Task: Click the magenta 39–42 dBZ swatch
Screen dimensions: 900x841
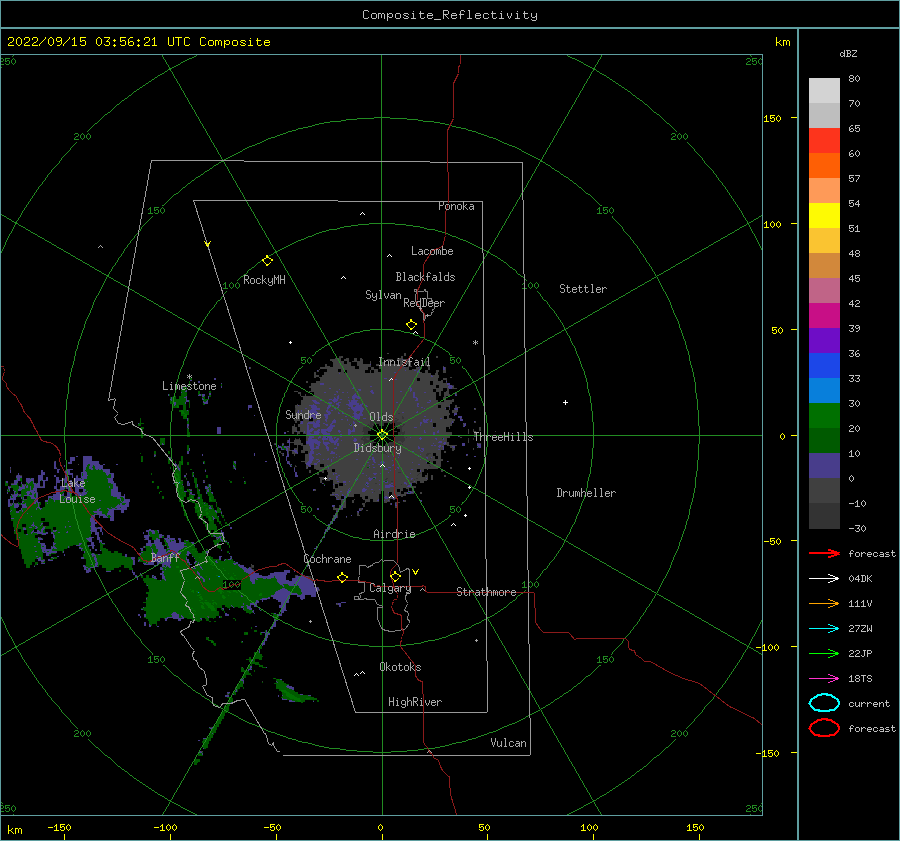Action: click(x=824, y=315)
